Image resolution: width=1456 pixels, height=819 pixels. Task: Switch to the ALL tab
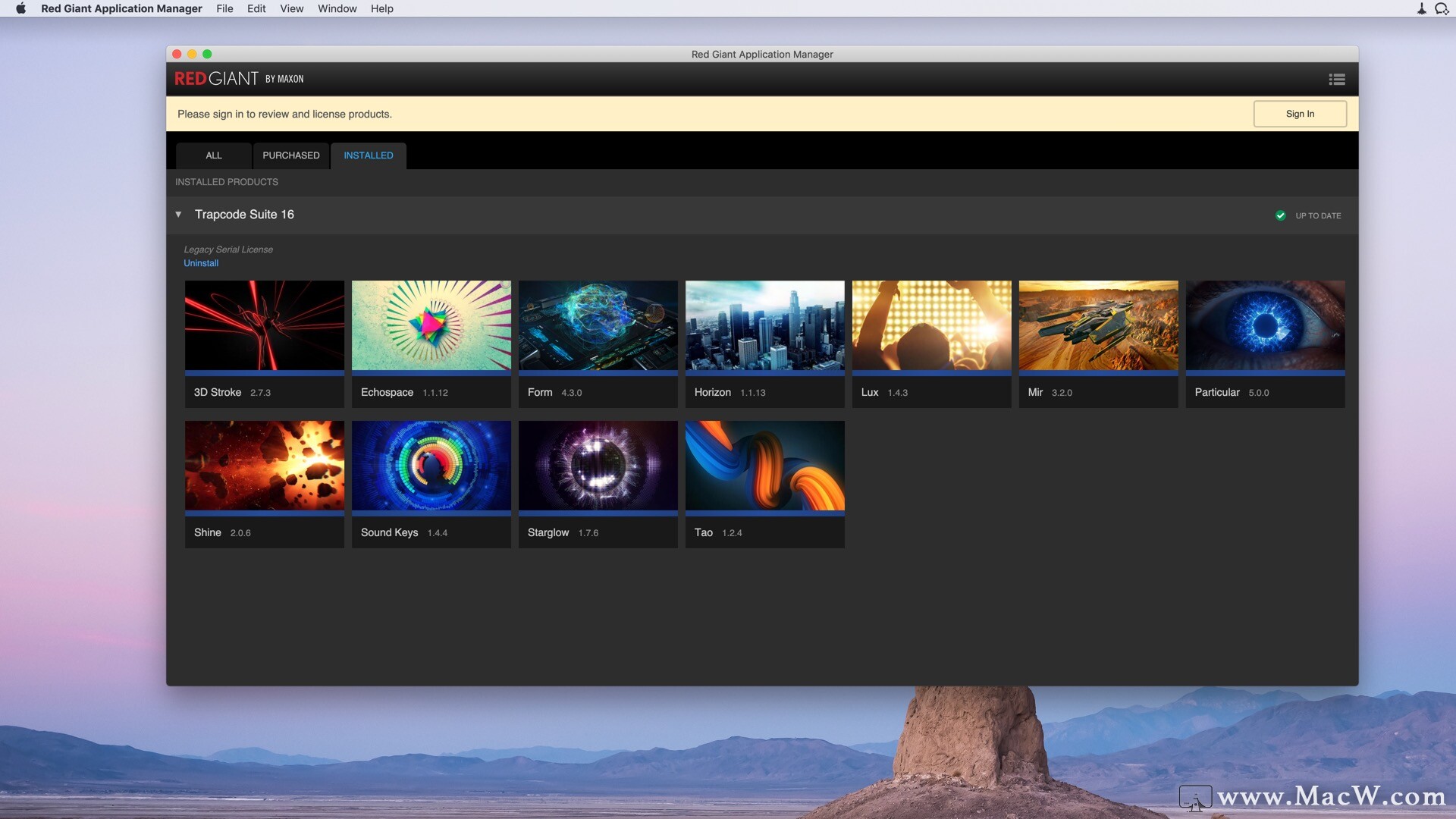[214, 155]
